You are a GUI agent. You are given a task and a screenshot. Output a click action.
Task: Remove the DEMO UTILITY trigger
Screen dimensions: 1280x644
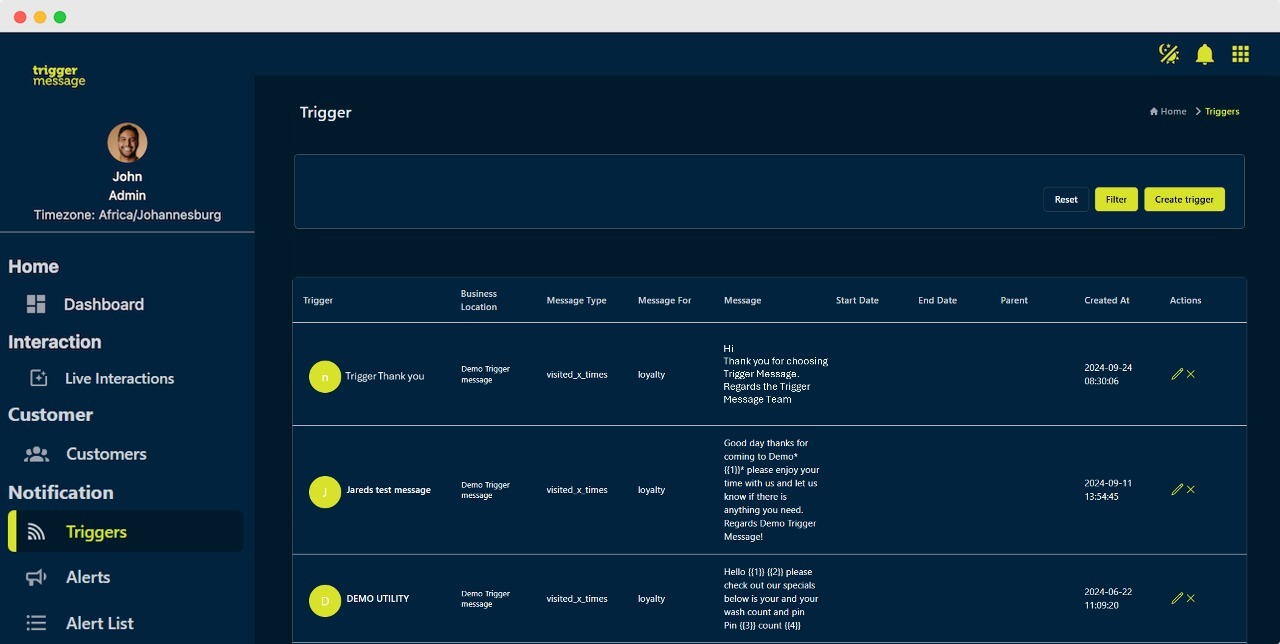(x=1191, y=599)
